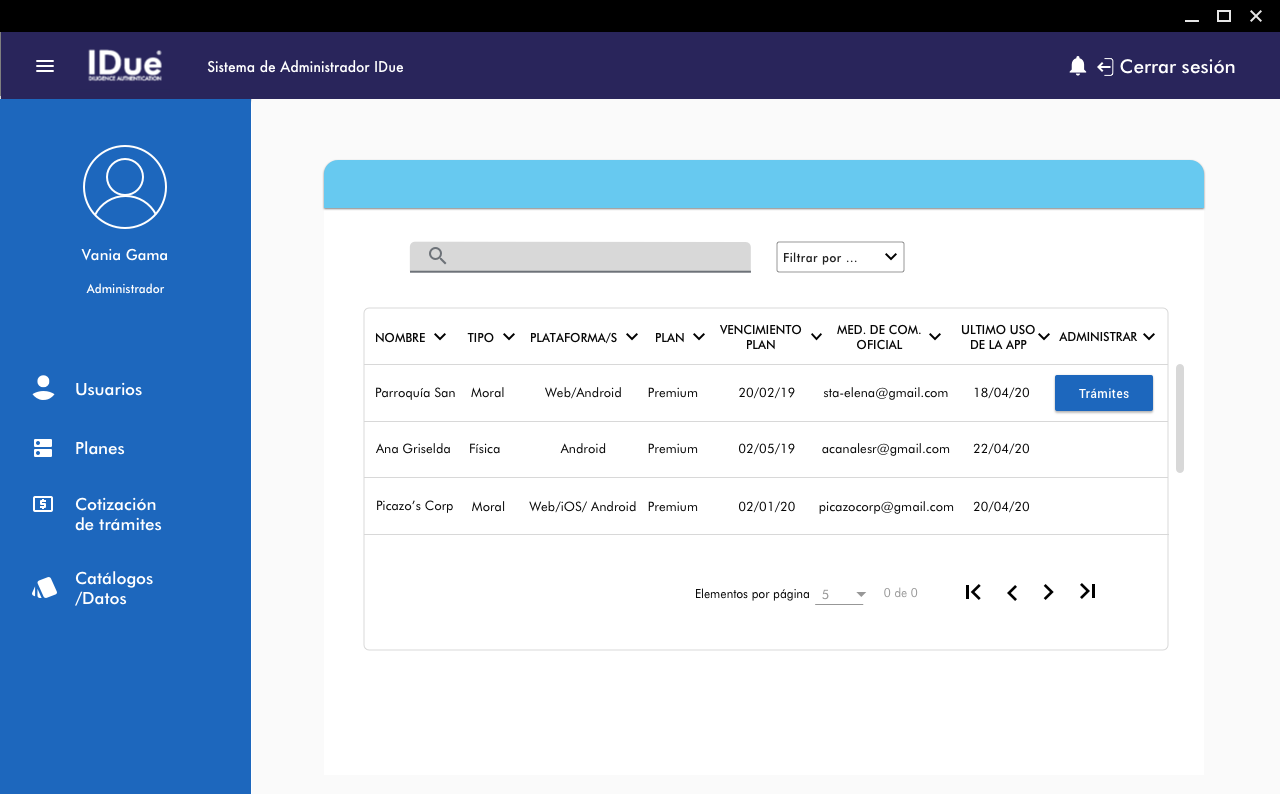Open the hamburger menu icon

45,66
